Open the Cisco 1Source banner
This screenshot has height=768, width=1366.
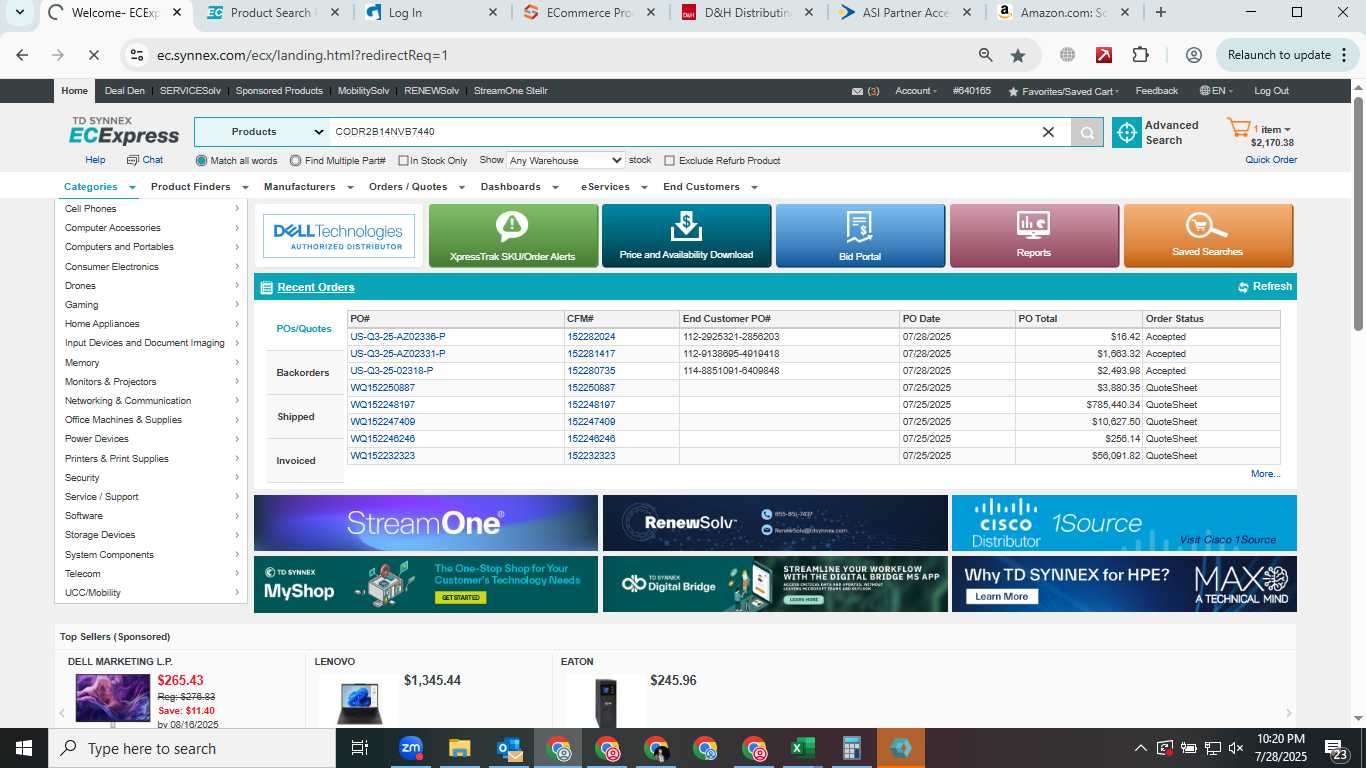(x=1124, y=523)
